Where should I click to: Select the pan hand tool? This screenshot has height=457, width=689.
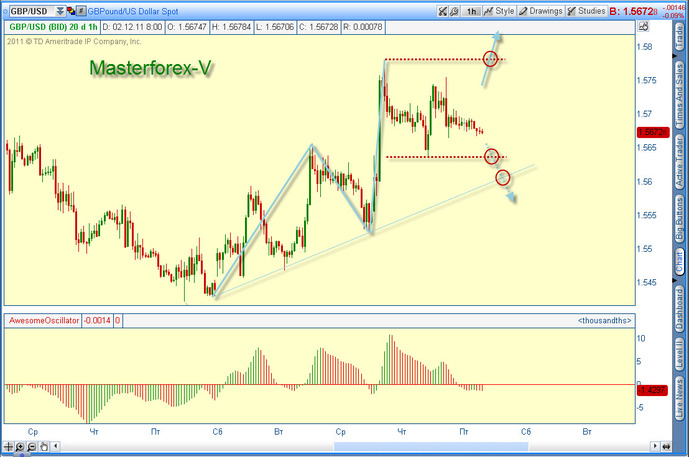tap(44, 447)
